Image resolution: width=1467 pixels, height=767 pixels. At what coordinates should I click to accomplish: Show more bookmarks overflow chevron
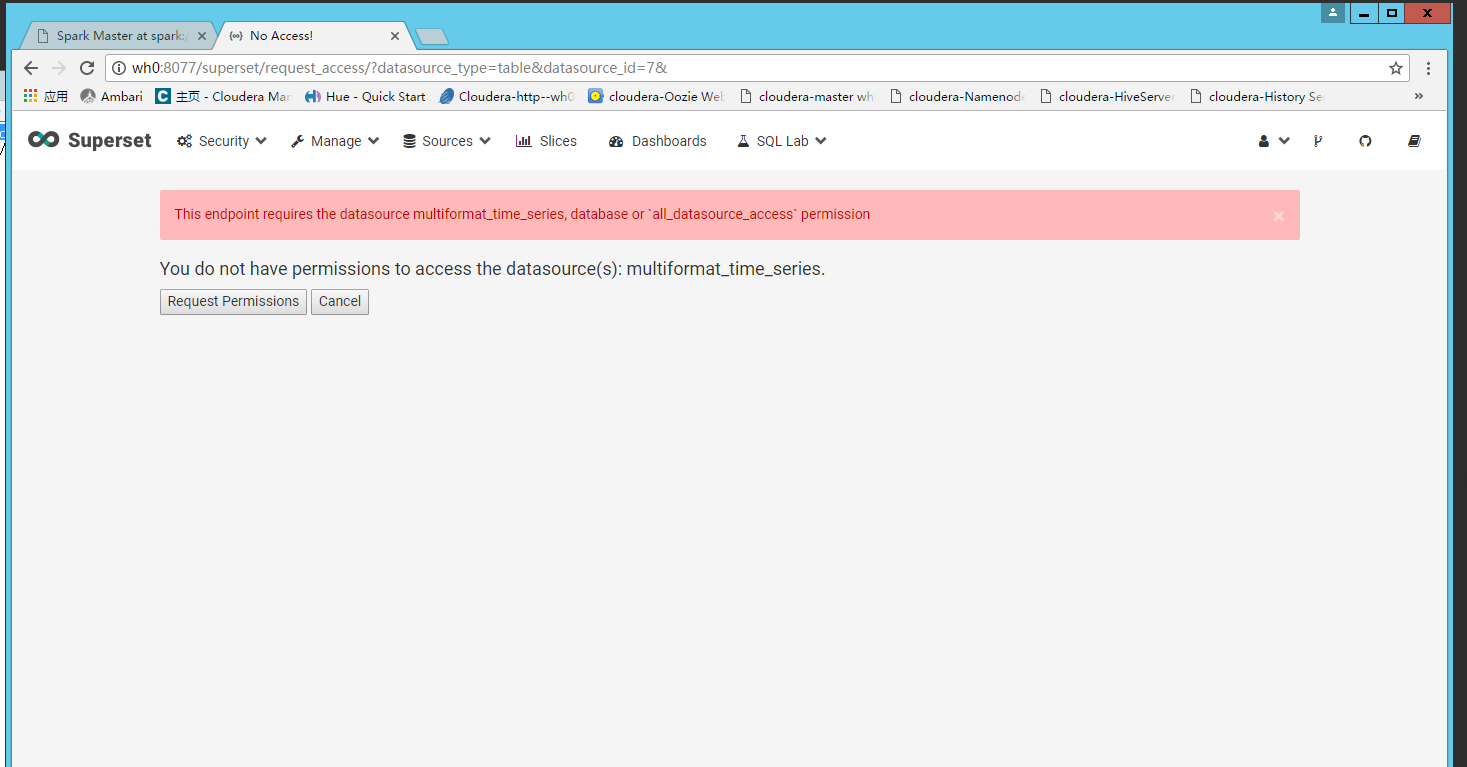[1418, 96]
